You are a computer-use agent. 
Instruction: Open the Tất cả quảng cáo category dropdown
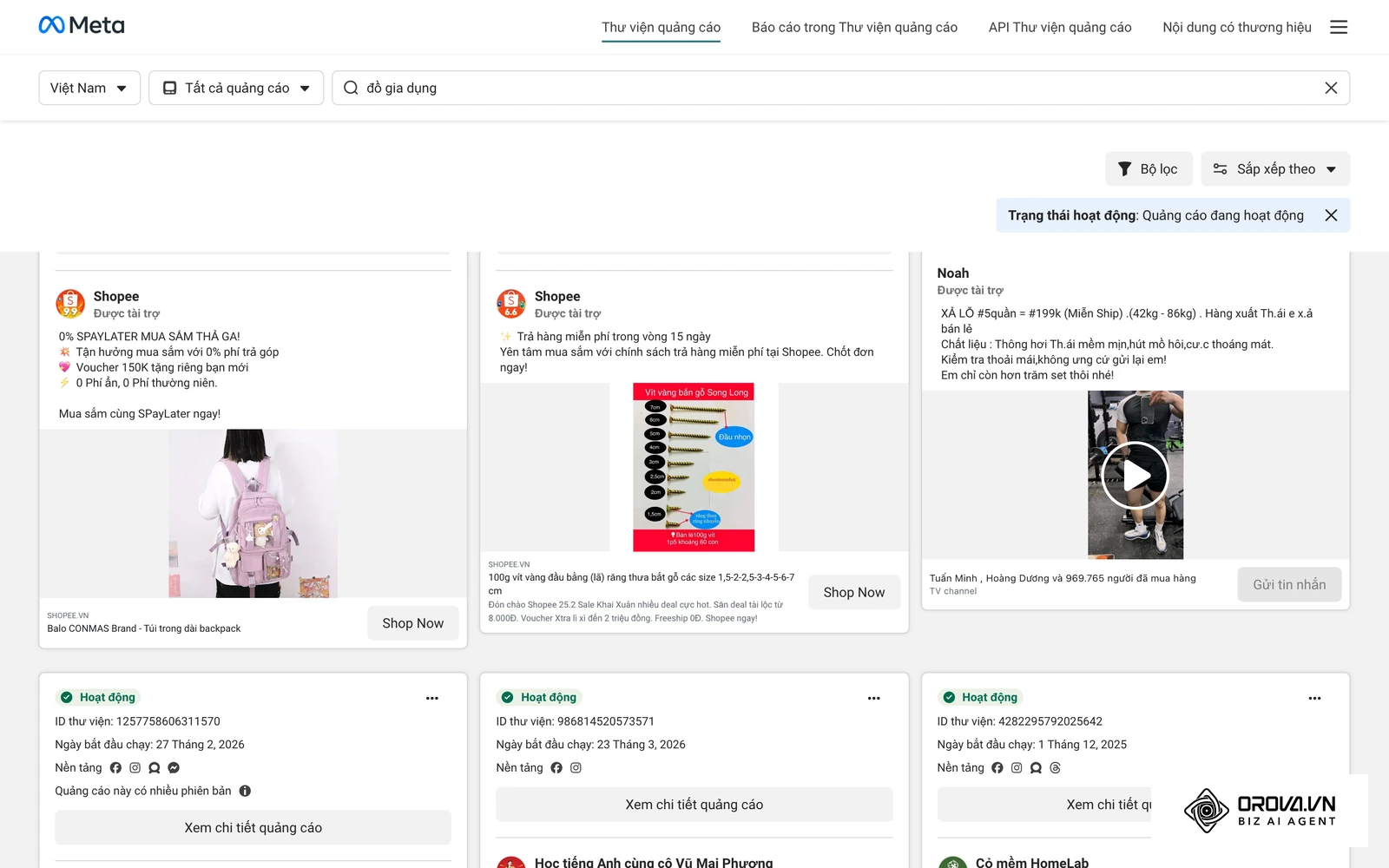click(236, 88)
